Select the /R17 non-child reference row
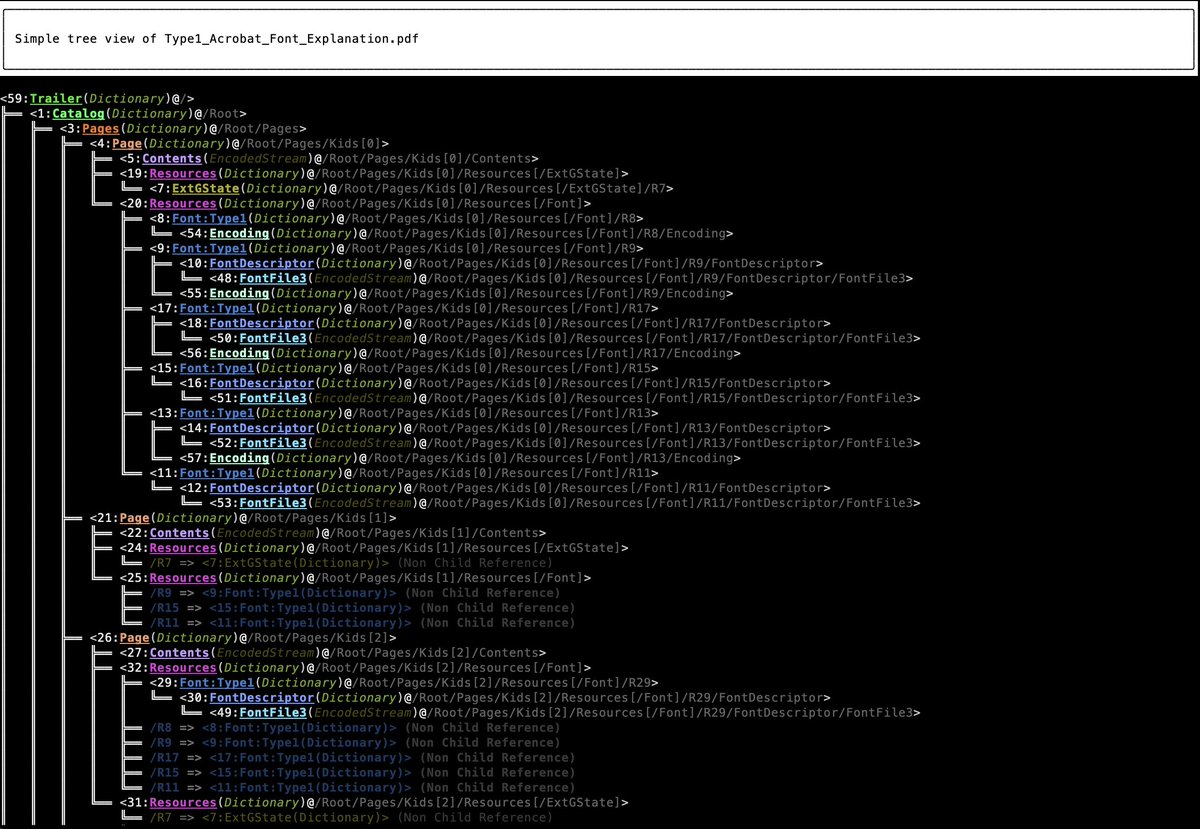The height and width of the screenshot is (829, 1200). pos(362,759)
